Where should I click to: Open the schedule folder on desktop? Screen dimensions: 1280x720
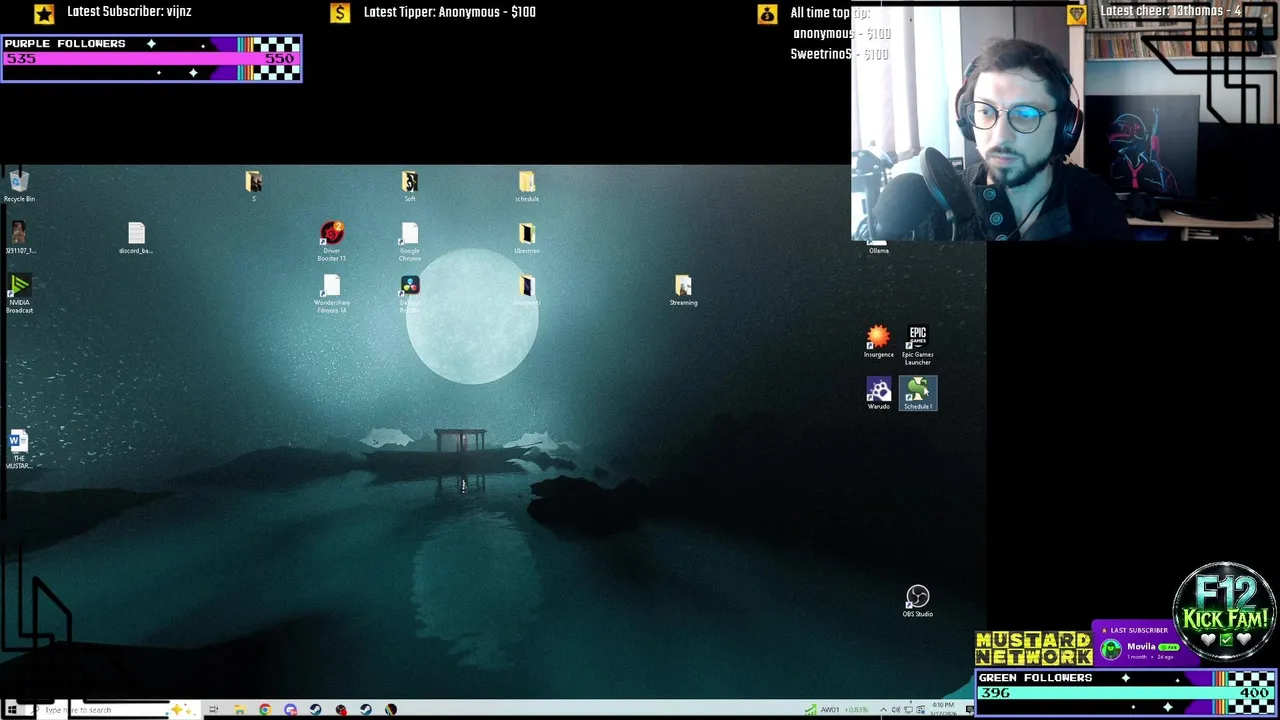click(x=527, y=186)
